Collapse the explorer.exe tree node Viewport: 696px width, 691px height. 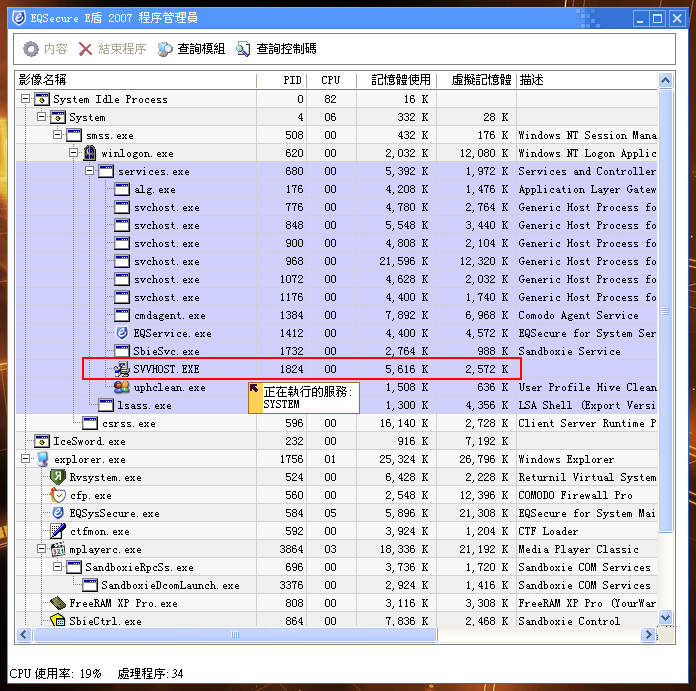(25, 458)
